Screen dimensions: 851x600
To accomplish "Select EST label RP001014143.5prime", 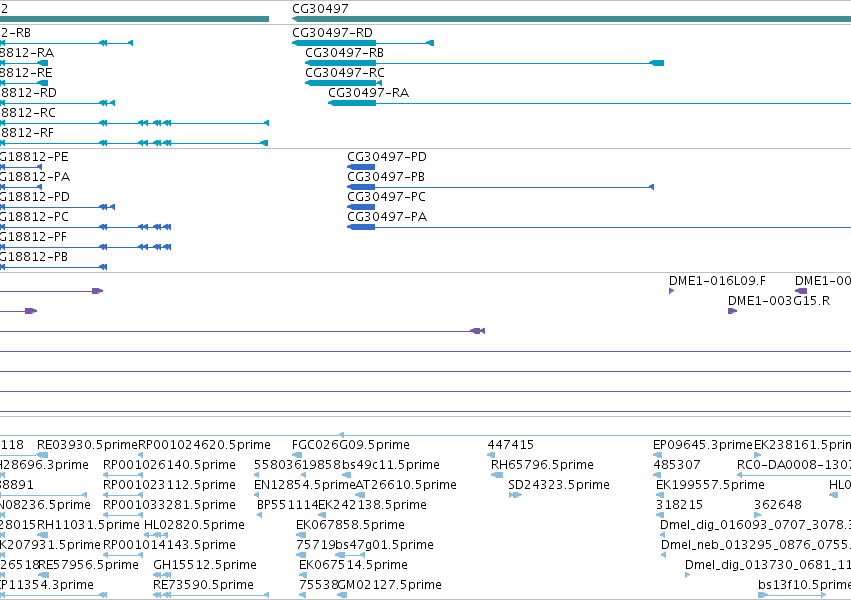I will [x=169, y=545].
